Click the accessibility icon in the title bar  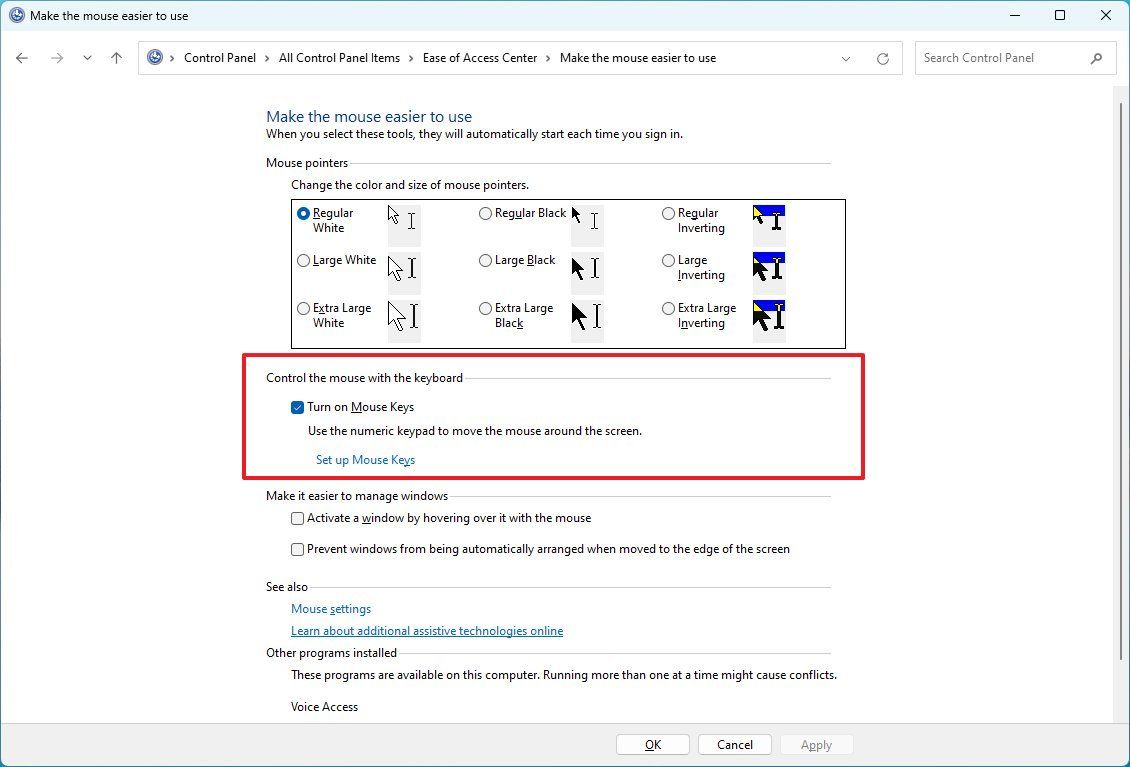click(15, 15)
